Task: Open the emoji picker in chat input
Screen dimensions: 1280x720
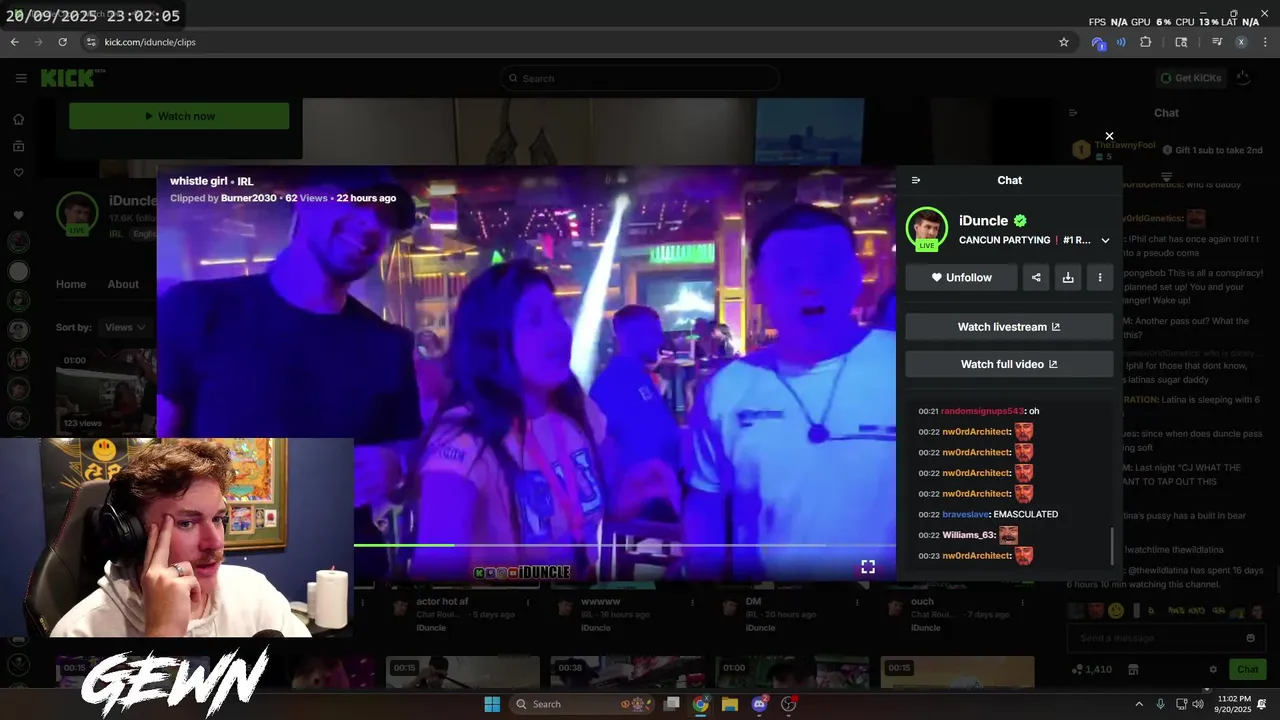Action: tap(1250, 638)
